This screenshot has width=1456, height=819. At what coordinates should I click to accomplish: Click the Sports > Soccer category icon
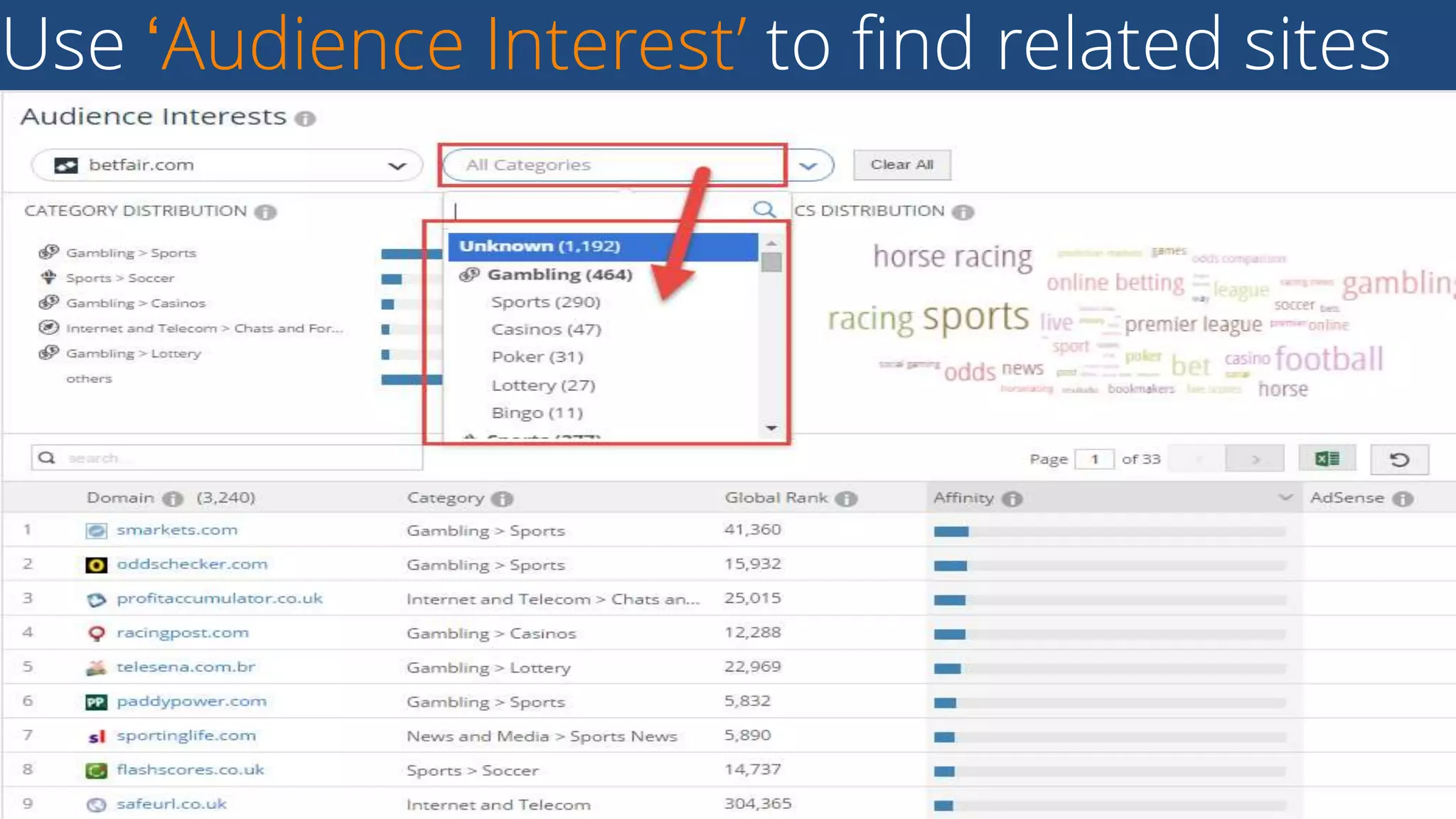coord(48,277)
